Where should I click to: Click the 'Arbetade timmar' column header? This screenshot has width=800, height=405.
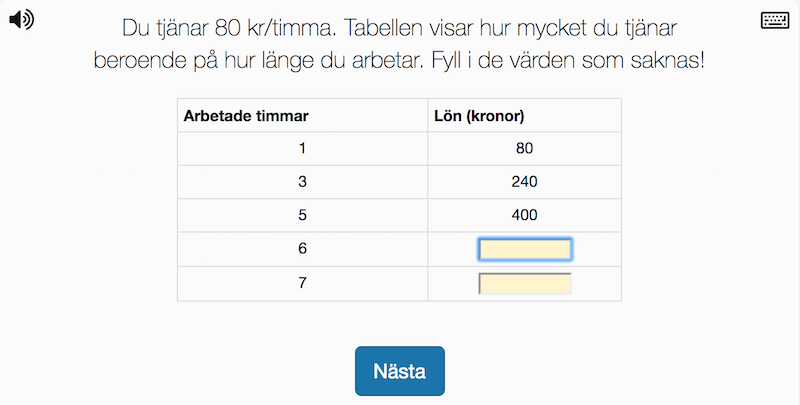pos(246,116)
